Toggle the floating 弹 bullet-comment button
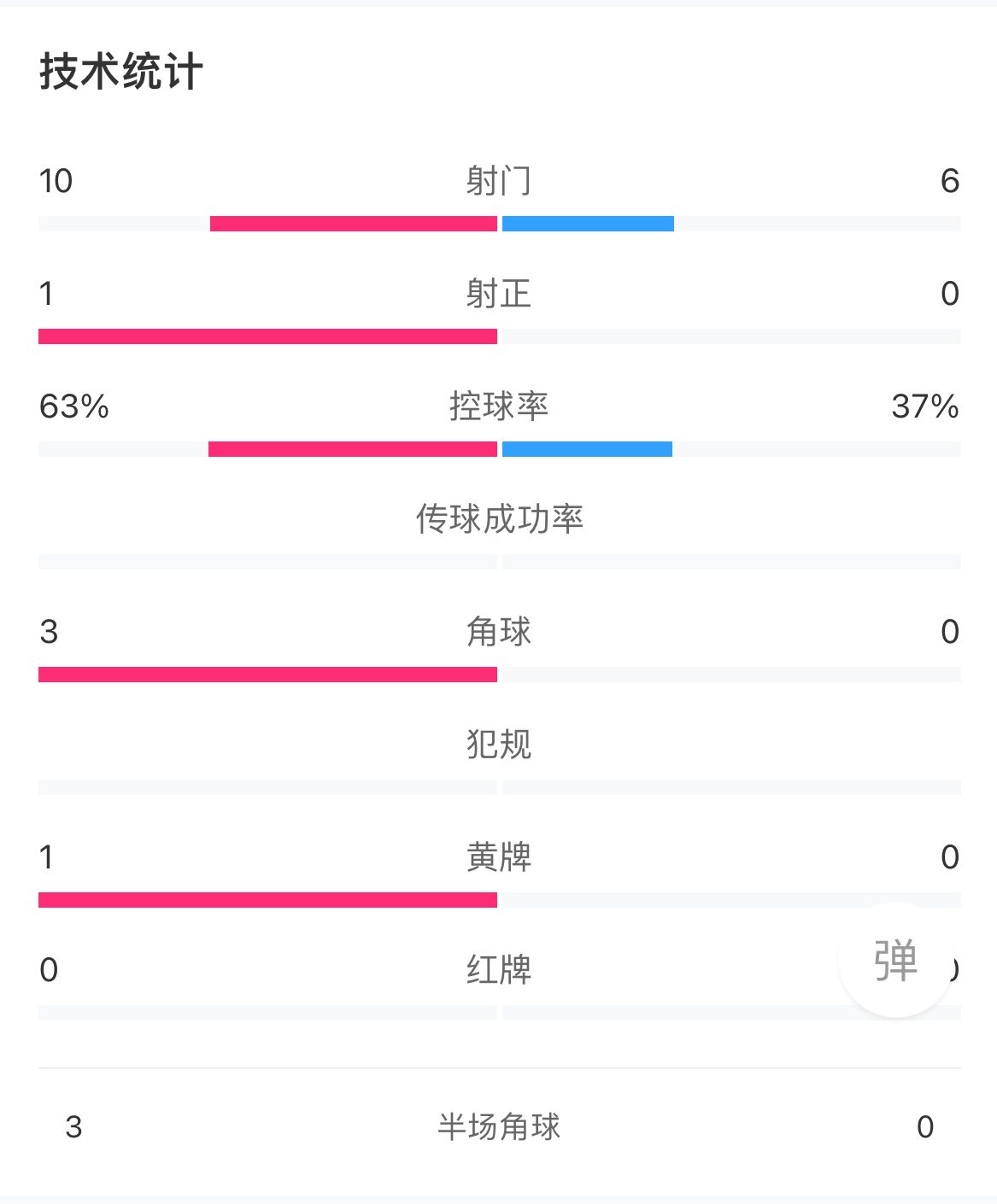This screenshot has height=1204, width=997. click(895, 960)
